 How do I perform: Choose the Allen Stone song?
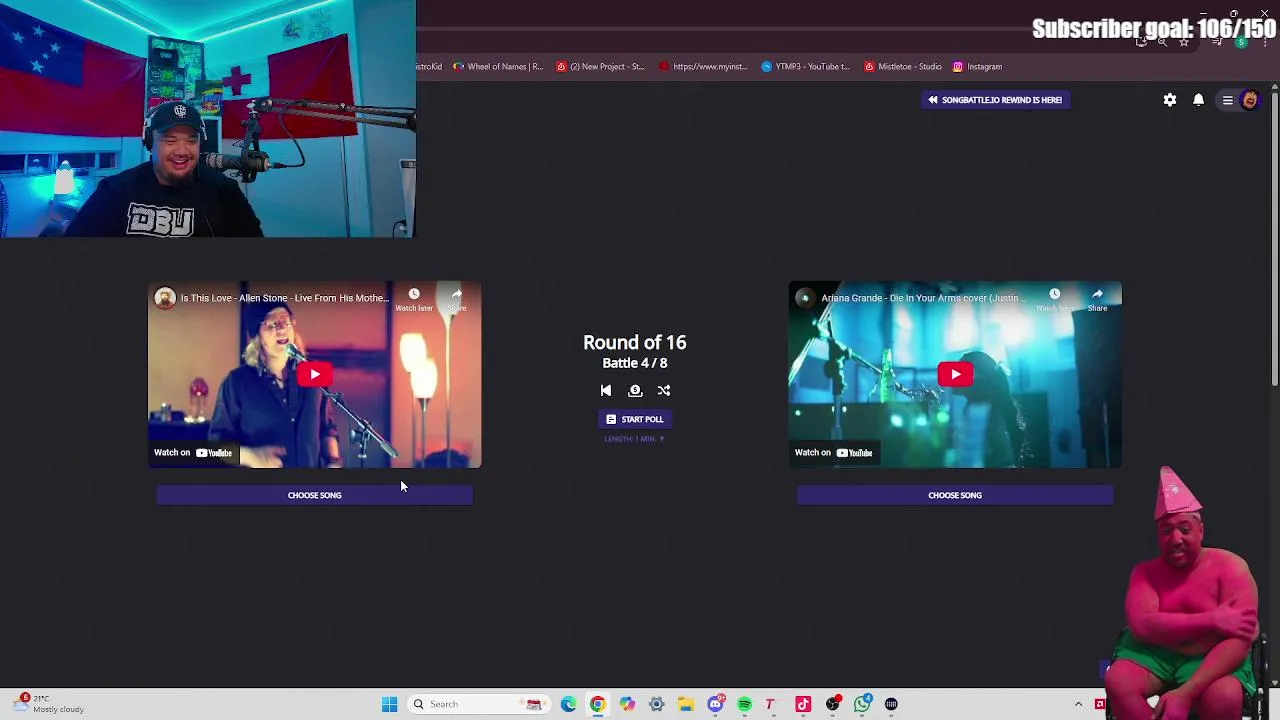(314, 495)
